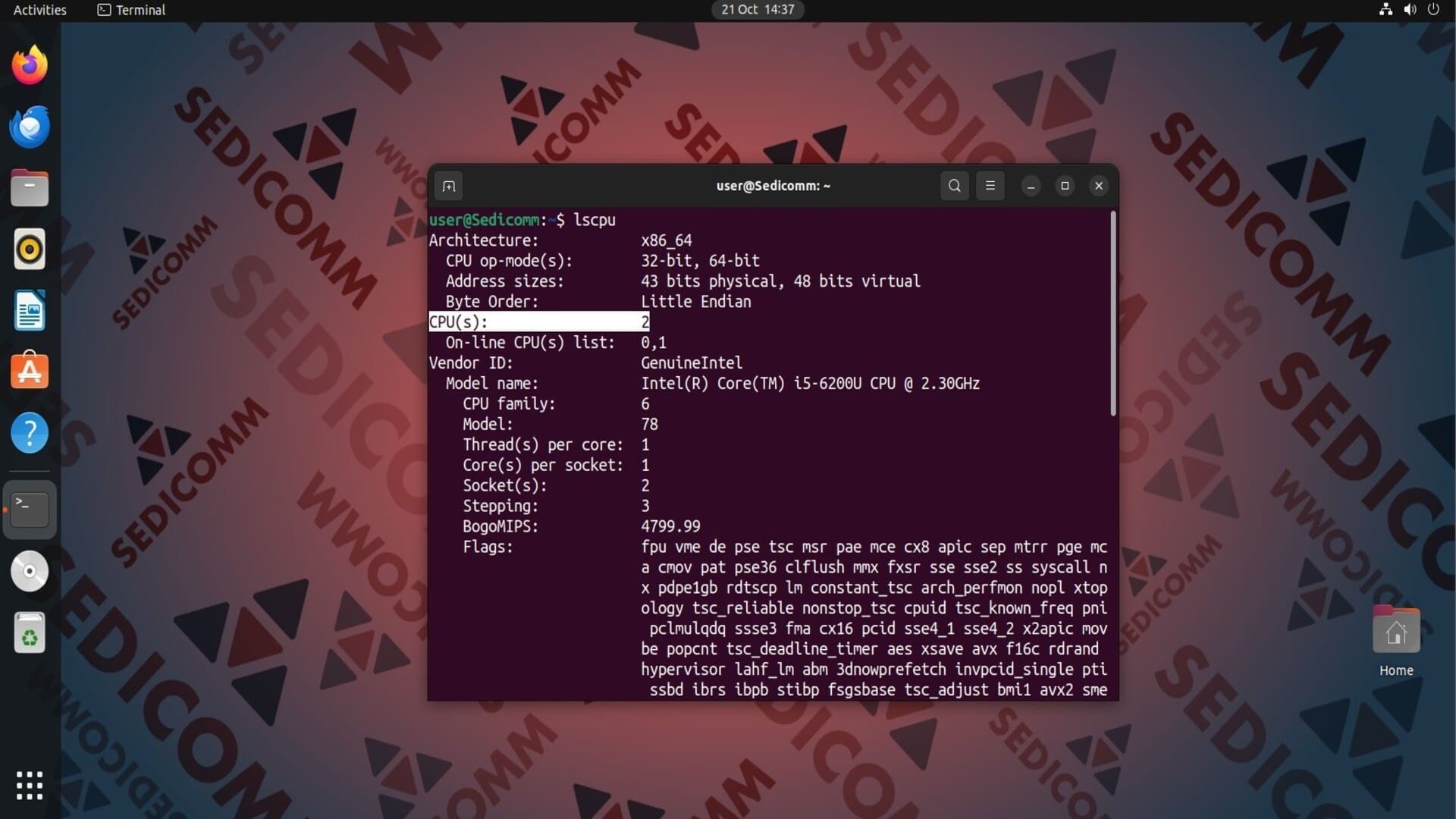1456x819 pixels.
Task: Open the Terminal app menu in top bar
Action: click(x=131, y=10)
